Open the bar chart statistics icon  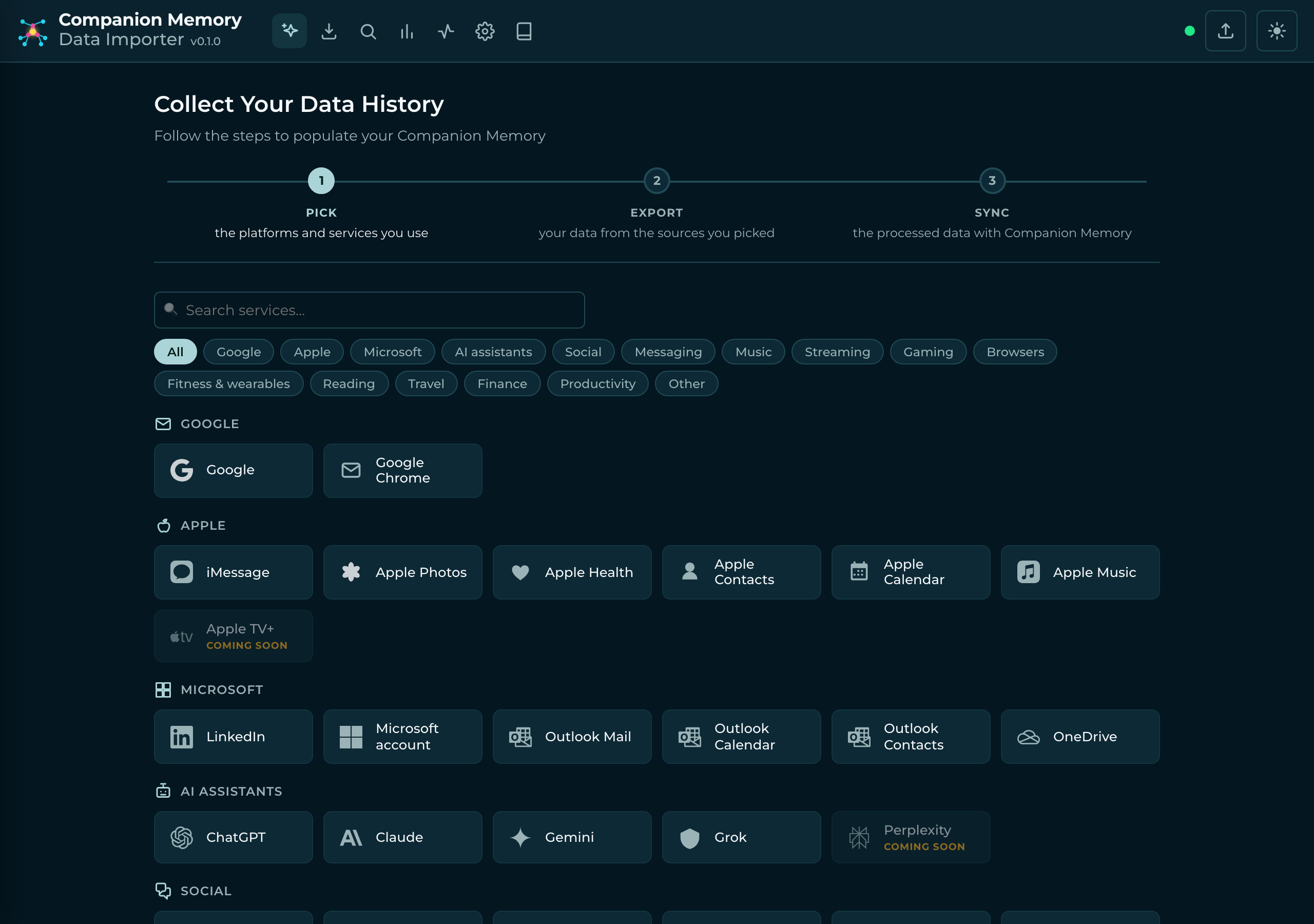(x=407, y=31)
